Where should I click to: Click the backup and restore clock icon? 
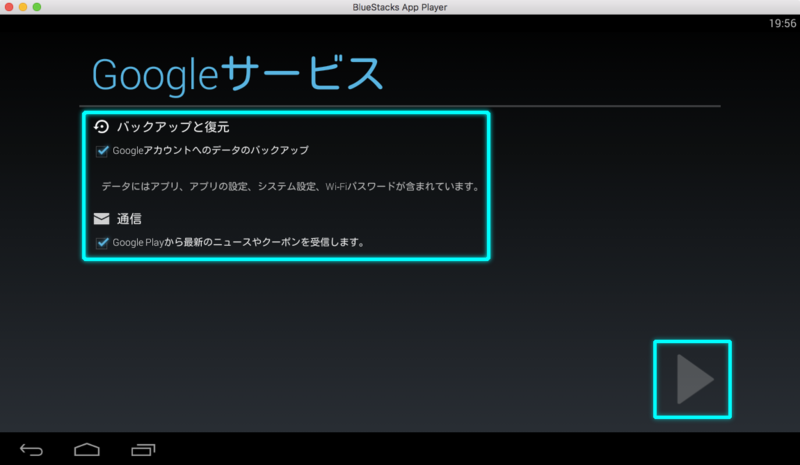tap(102, 127)
